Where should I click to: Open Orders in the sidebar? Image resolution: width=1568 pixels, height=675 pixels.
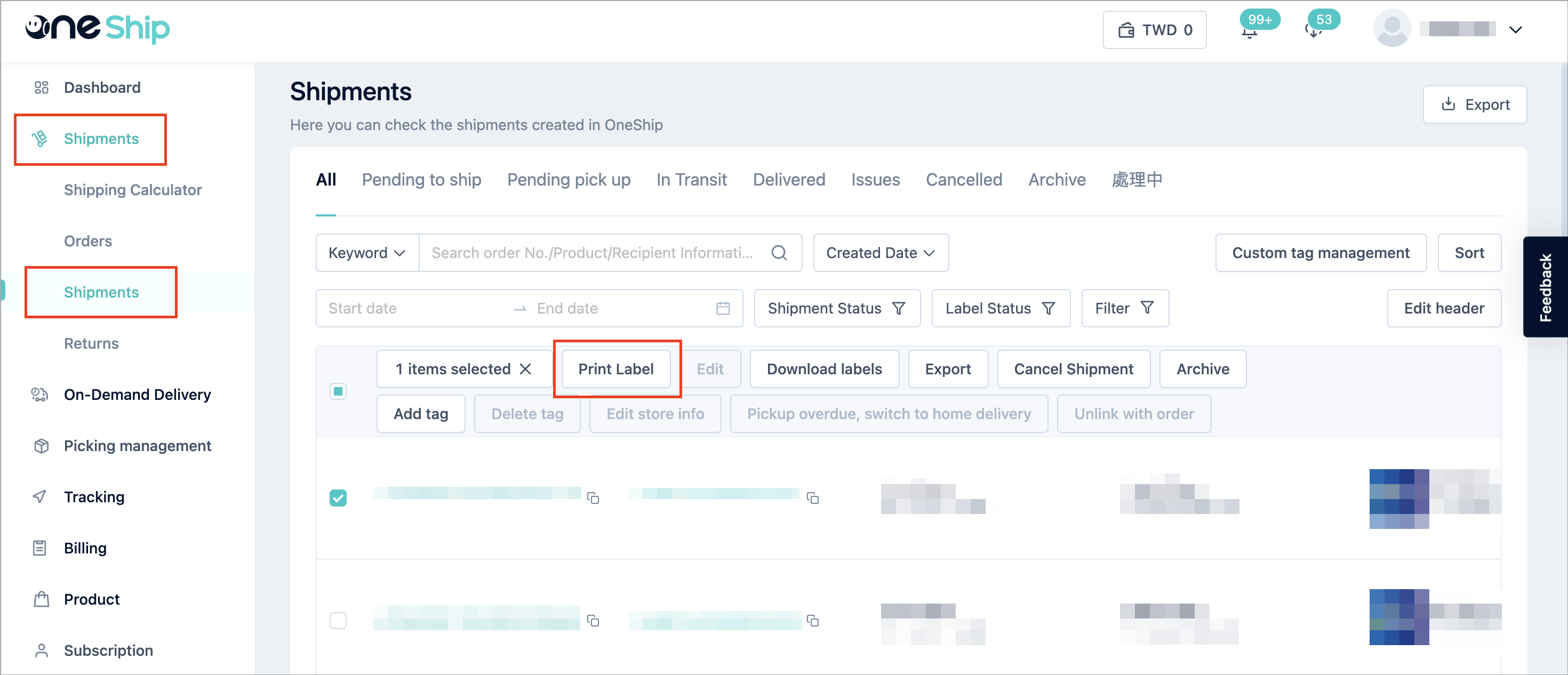point(87,241)
